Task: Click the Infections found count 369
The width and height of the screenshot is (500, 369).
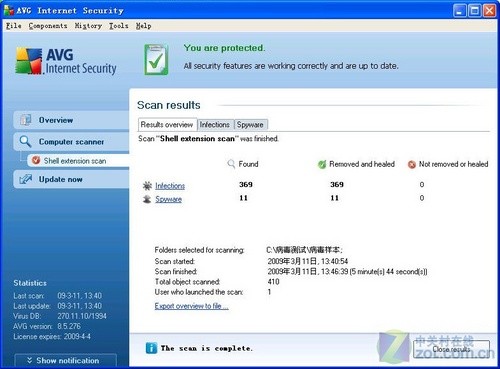Action: click(246, 184)
